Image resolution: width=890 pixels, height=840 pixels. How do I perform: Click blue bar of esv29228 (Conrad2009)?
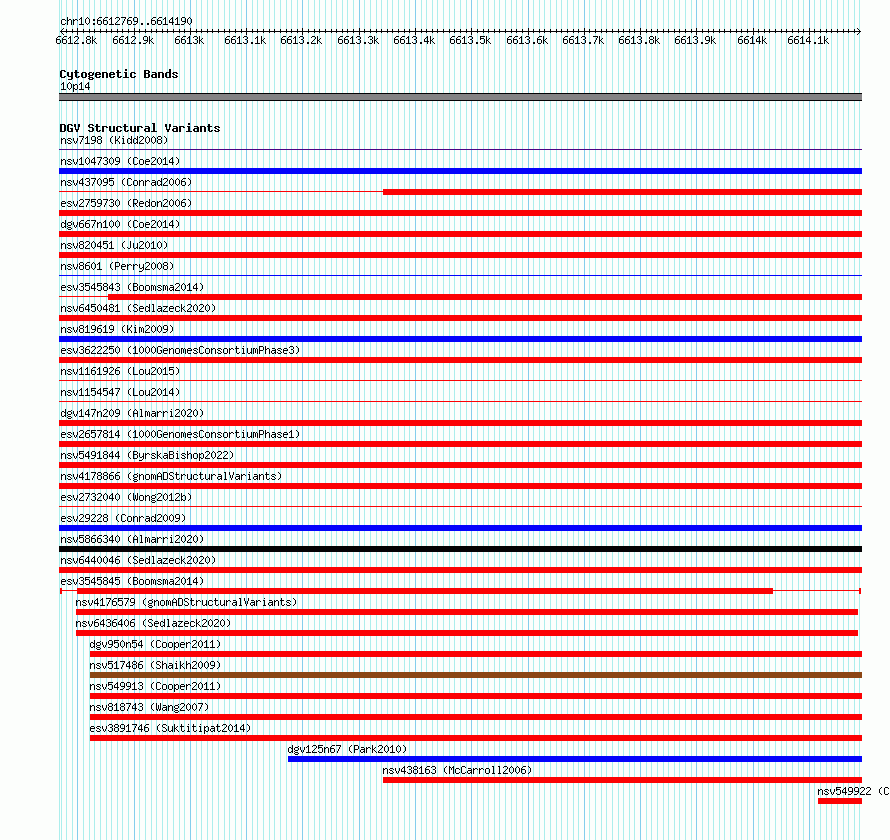tap(460, 528)
